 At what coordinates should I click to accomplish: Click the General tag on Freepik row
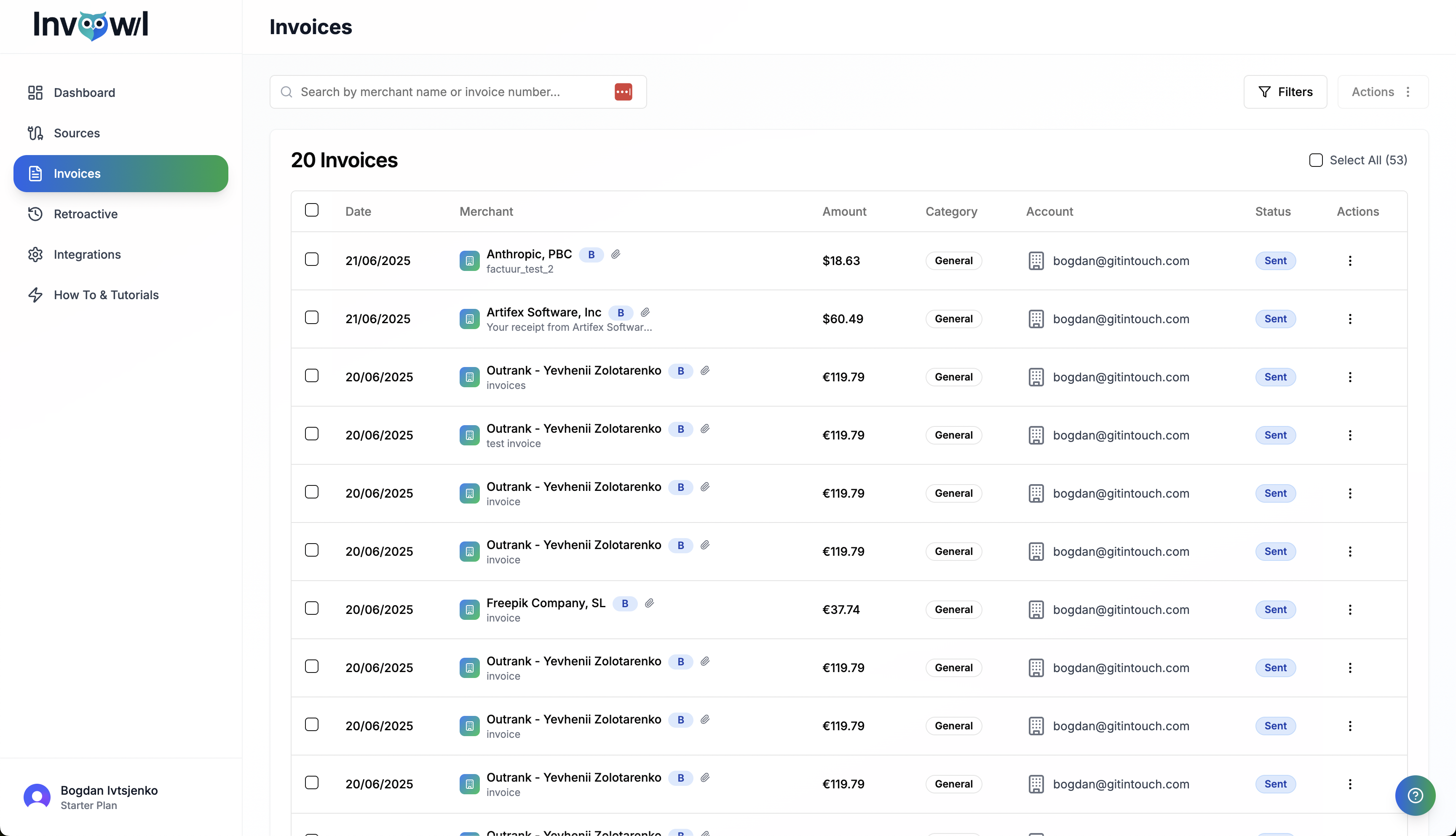coord(953,610)
